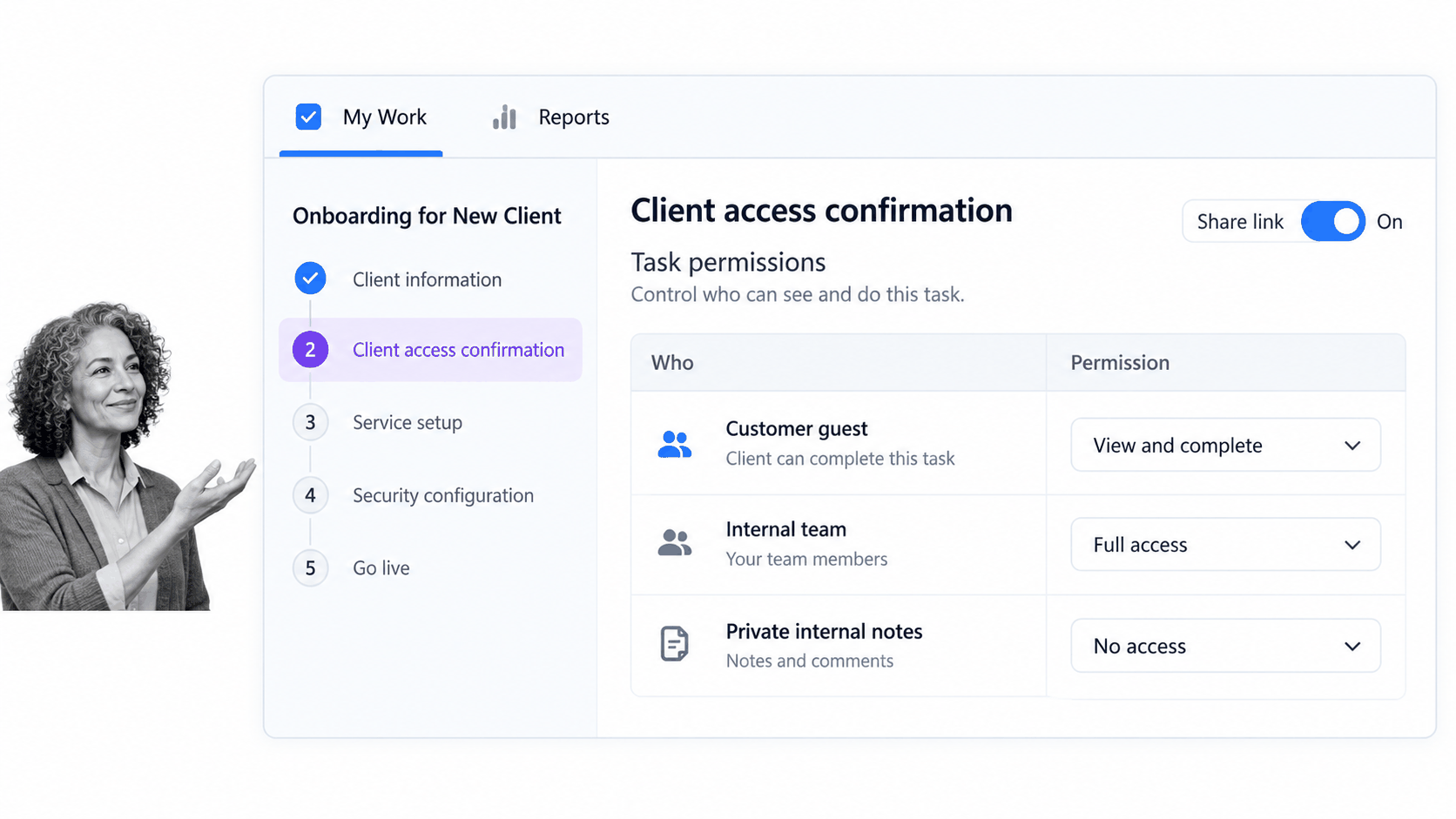Image resolution: width=1456 pixels, height=819 pixels.
Task: Open the Full access permission dropdown
Action: click(1225, 544)
